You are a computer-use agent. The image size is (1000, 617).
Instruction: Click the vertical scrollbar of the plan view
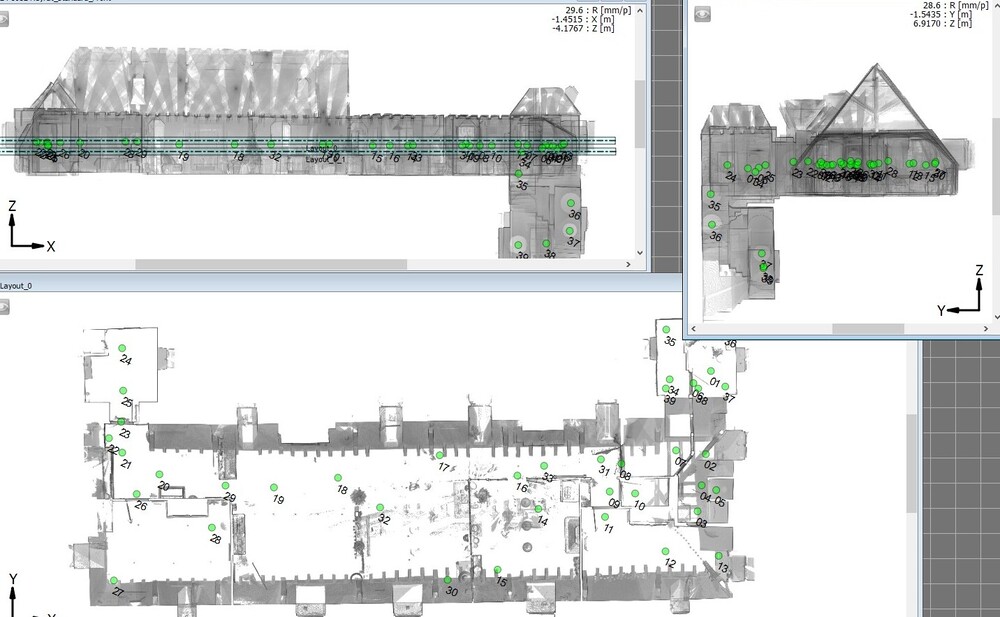[910, 460]
